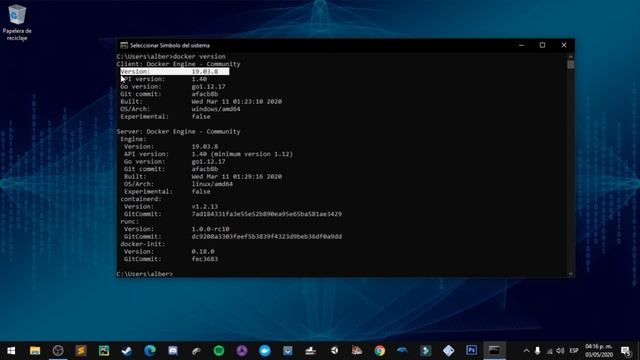This screenshot has width=640, height=360.
Task: Maximize the Símbolo del sistema window
Action: tap(542, 45)
